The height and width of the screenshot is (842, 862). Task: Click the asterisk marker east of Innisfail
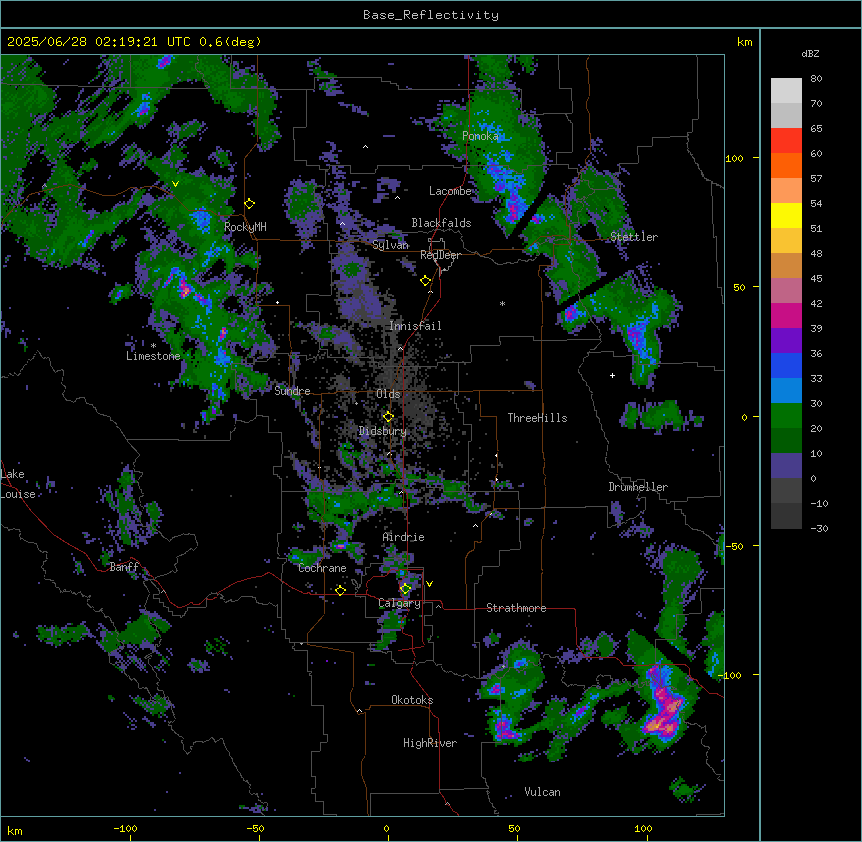[502, 303]
